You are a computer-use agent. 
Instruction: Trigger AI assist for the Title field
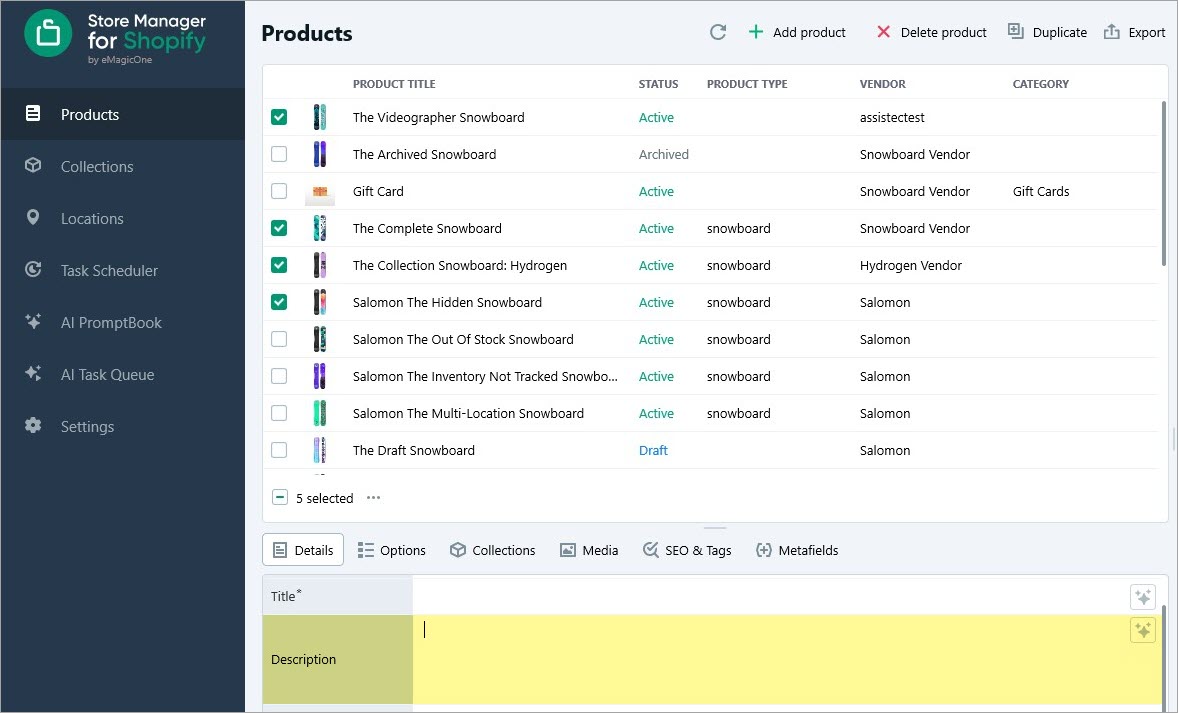pos(1143,596)
